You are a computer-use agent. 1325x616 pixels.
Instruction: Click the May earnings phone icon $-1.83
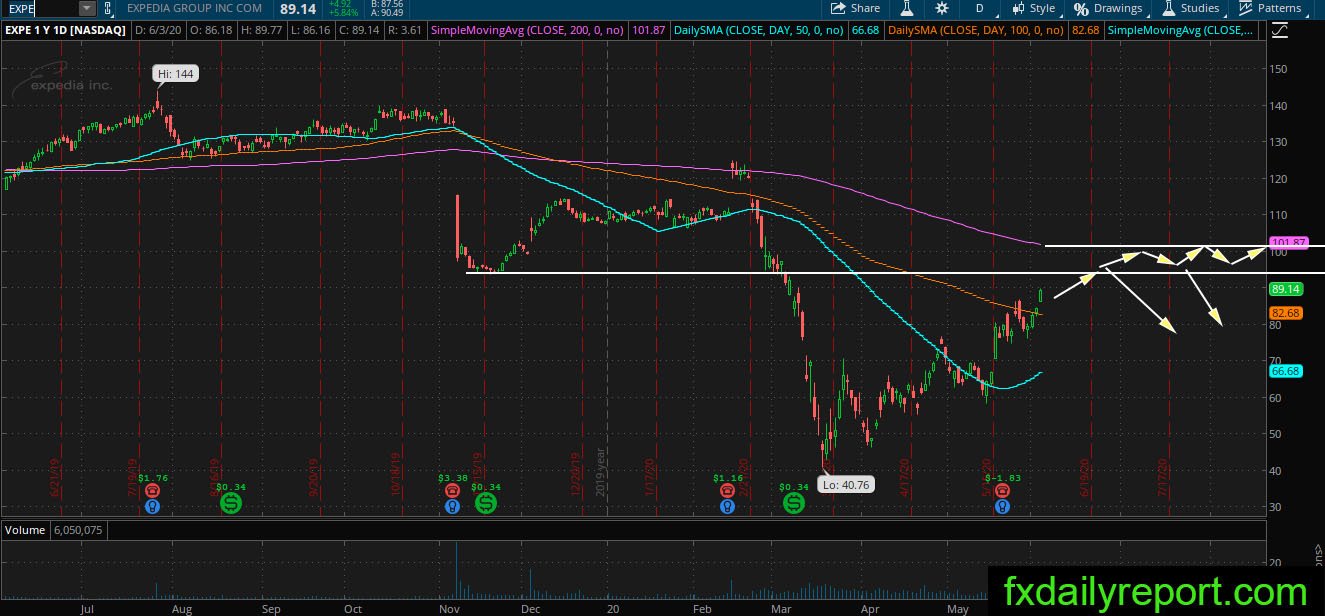1002,491
